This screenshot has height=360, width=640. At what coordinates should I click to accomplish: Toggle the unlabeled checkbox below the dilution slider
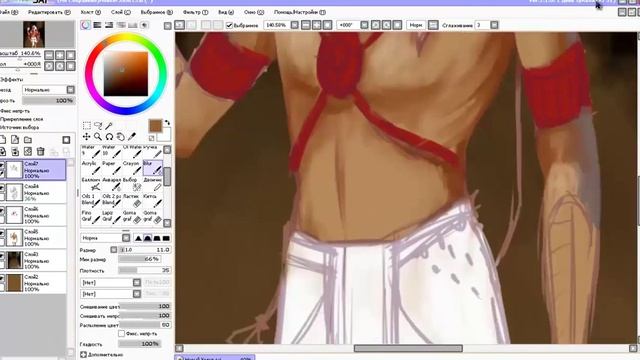[x=121, y=334]
